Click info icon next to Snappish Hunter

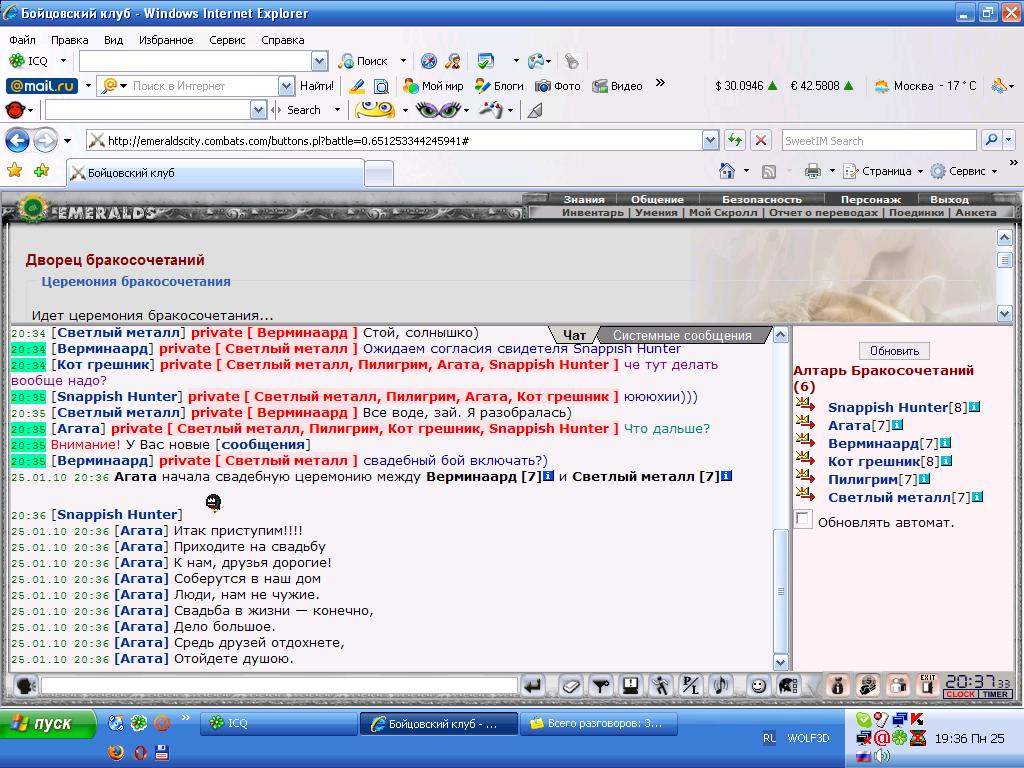pos(974,407)
